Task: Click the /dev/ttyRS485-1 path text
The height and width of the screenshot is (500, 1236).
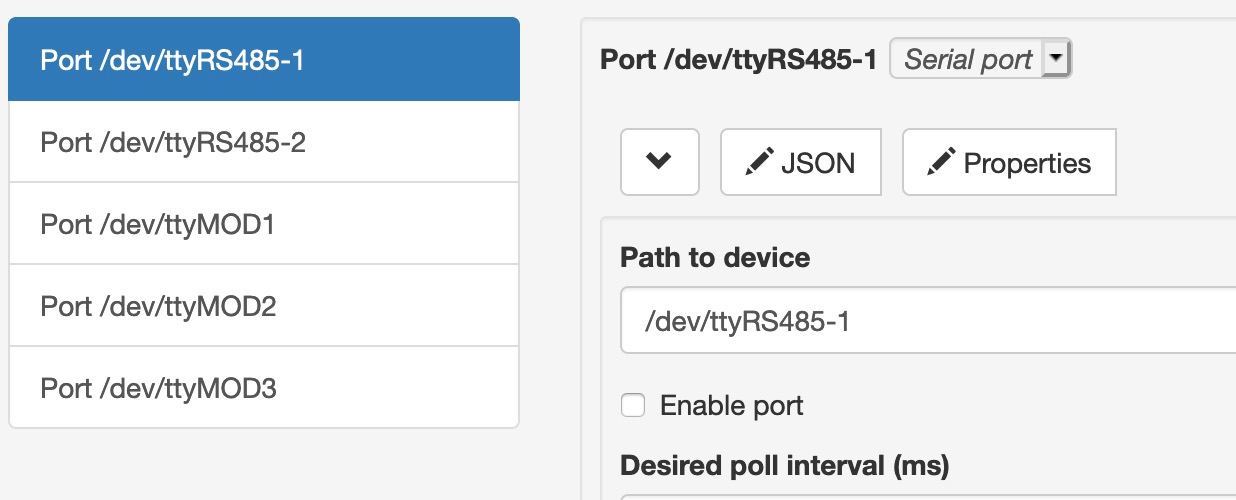Action: click(x=749, y=321)
